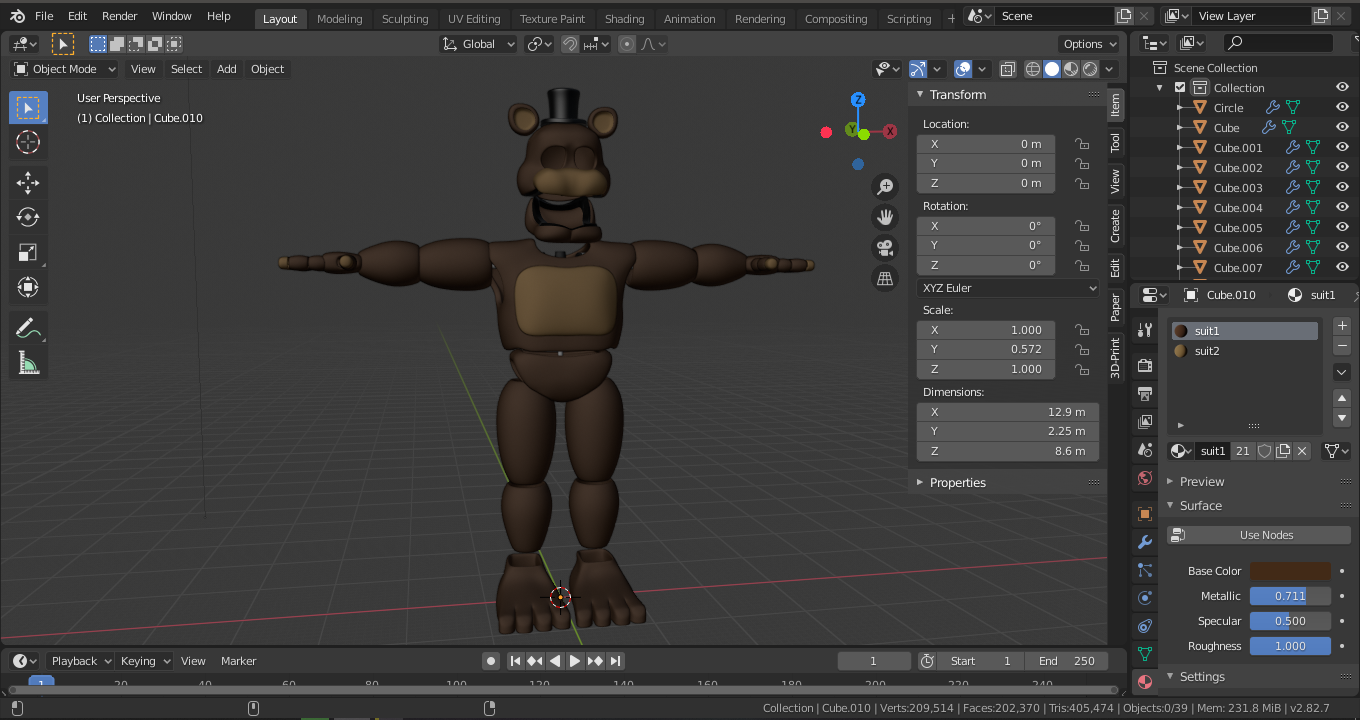Switch to material preview shading
Screen dimensions: 1360x720
1071,69
